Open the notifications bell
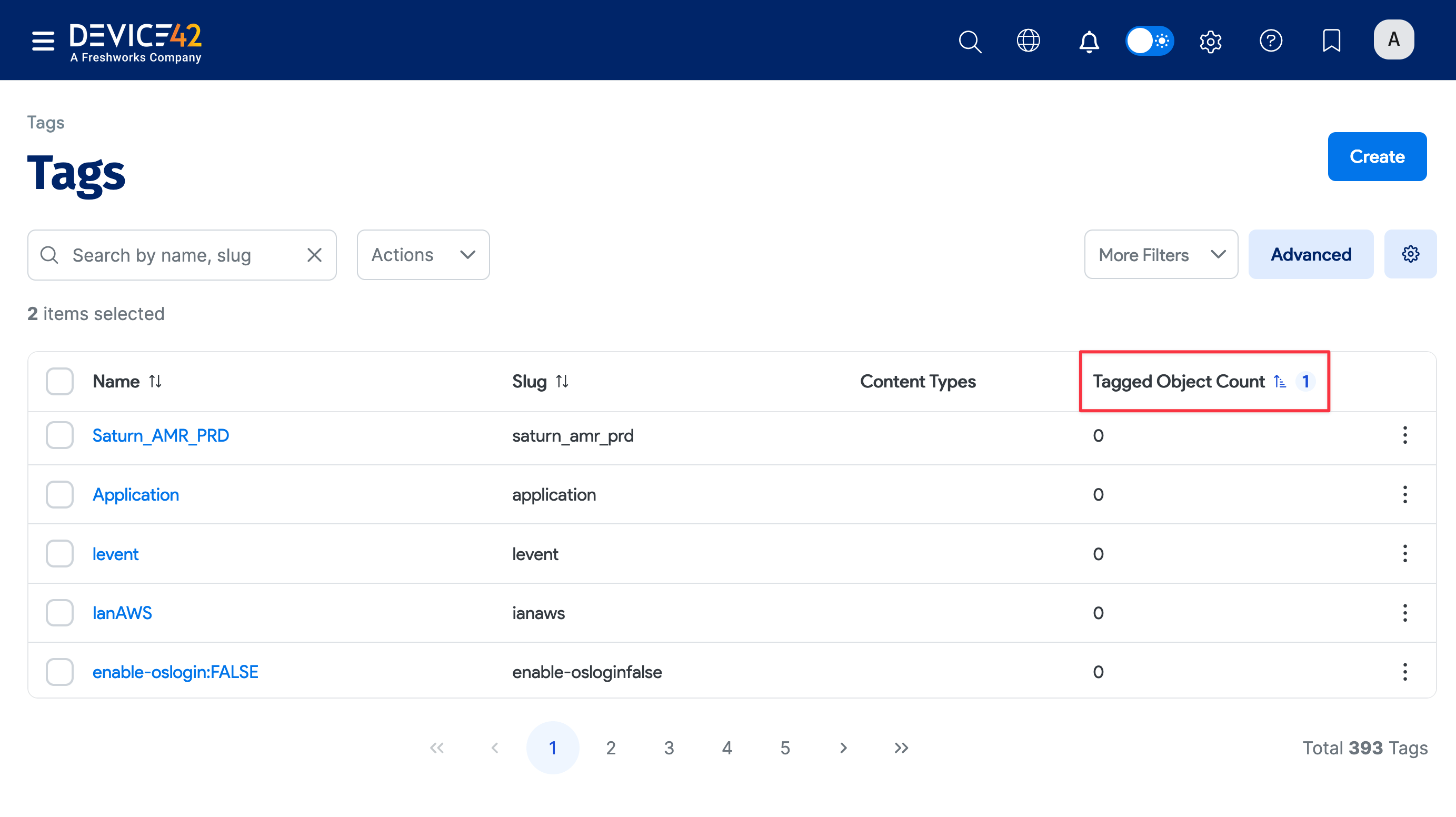Screen dimensions: 1456x817 coord(1089,41)
